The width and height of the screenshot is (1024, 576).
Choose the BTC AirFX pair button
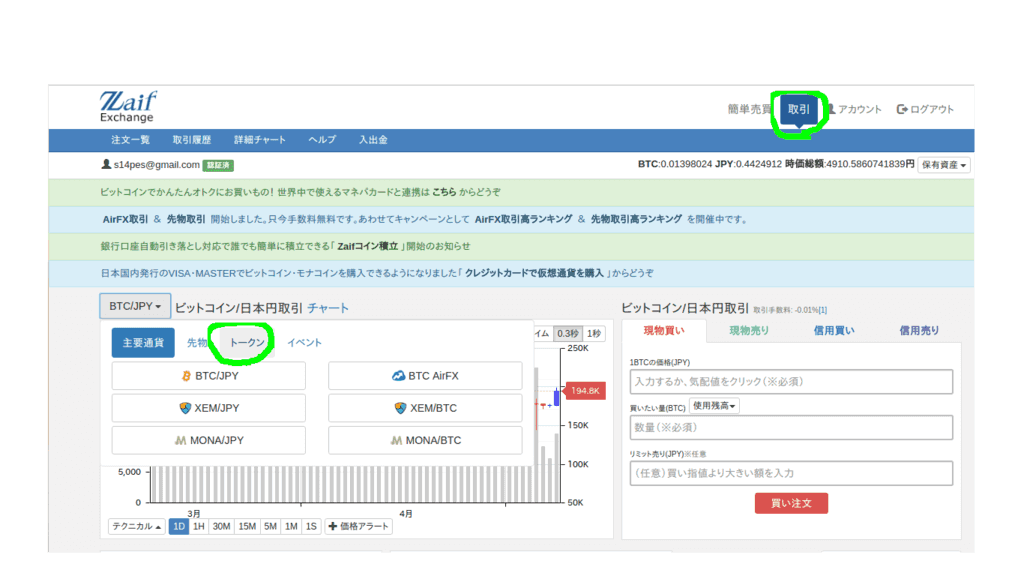tap(425, 376)
